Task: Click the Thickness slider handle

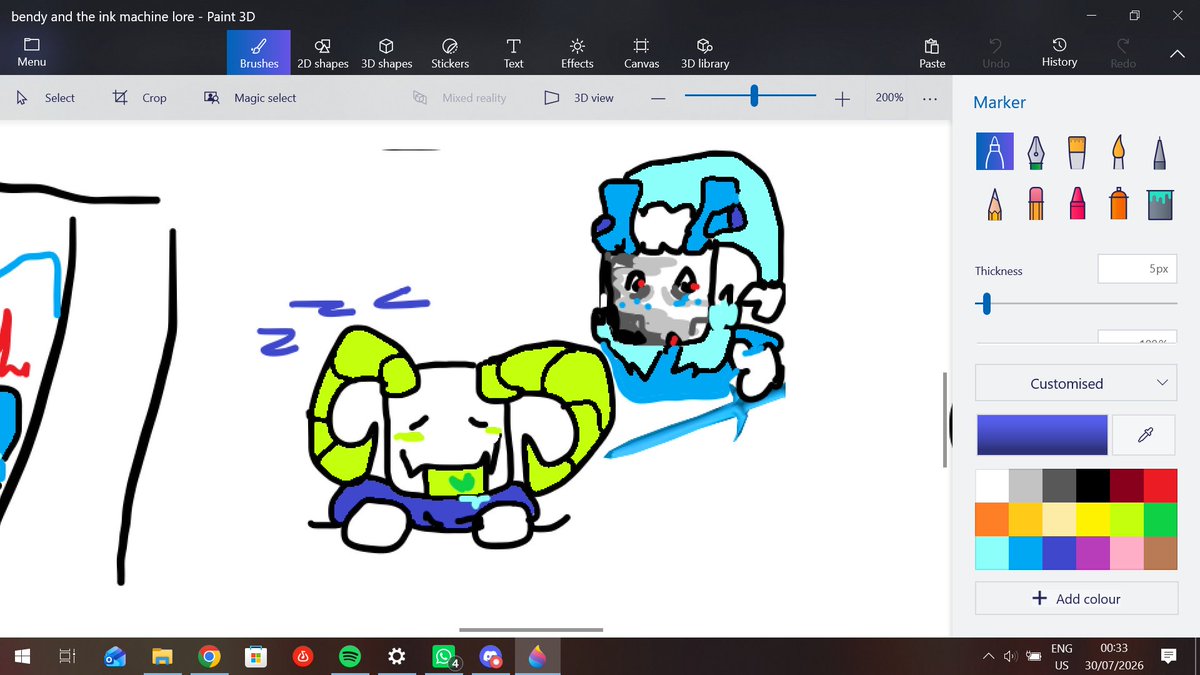Action: pyautogui.click(x=987, y=303)
